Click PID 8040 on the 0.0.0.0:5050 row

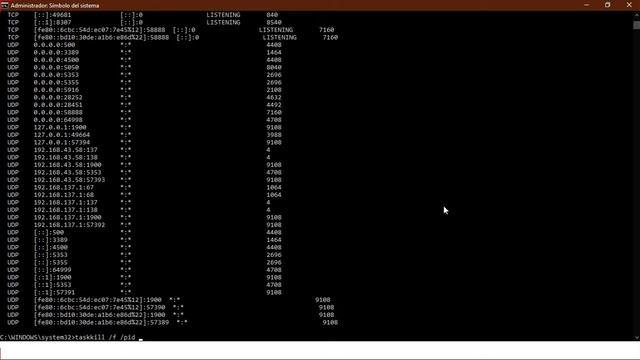tap(274, 67)
